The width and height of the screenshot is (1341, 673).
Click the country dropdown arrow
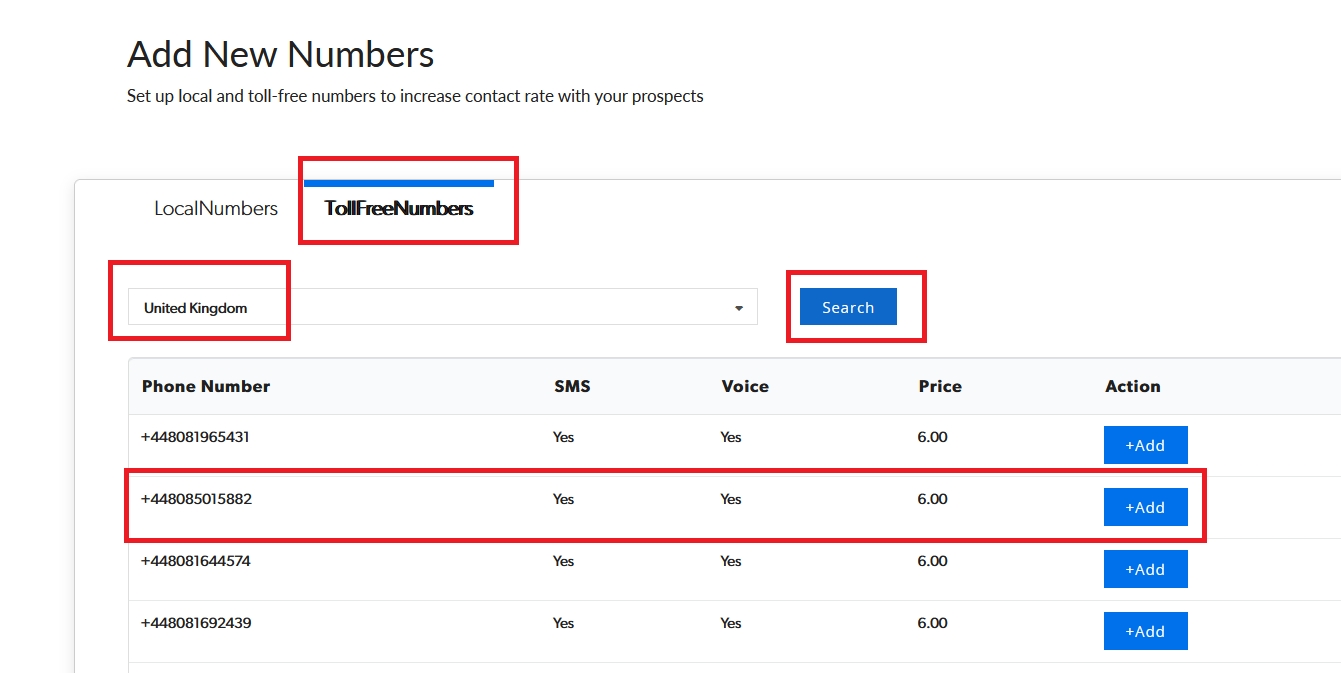tap(739, 308)
